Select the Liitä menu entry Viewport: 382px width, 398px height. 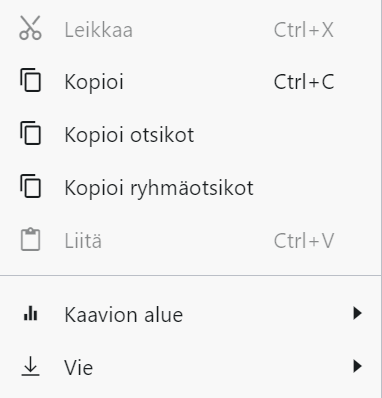(190, 240)
